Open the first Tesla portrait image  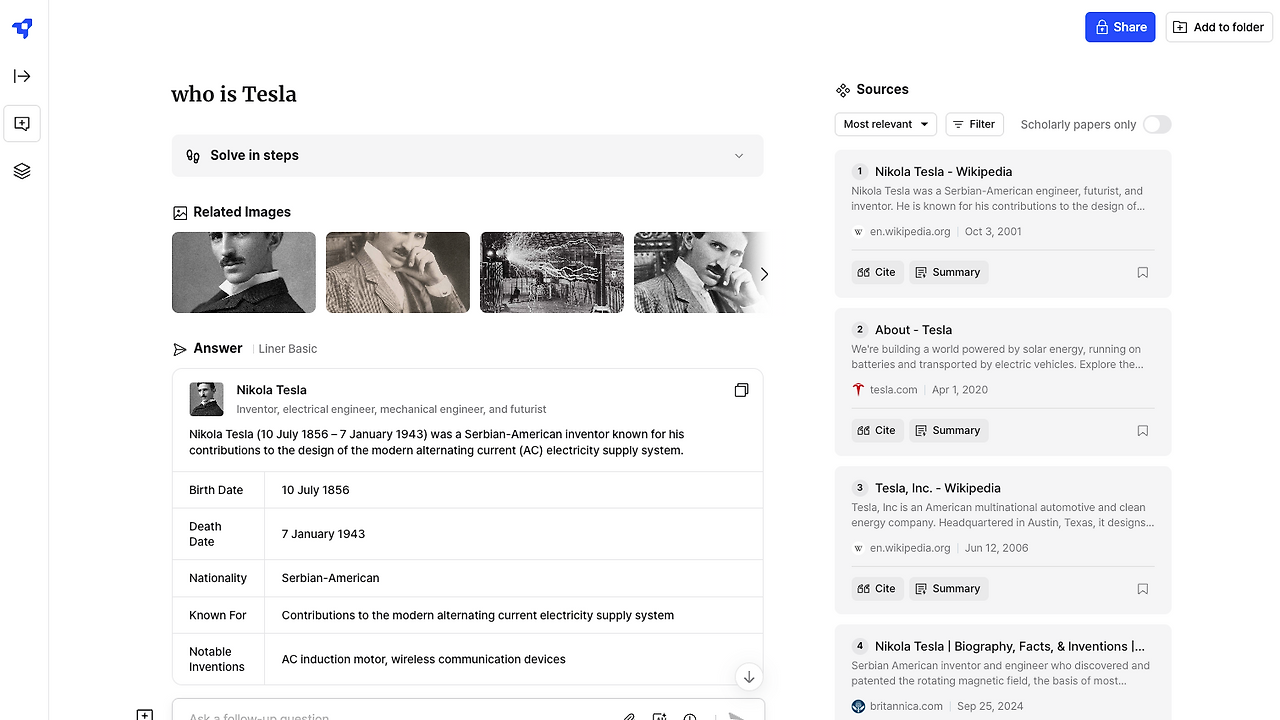[x=244, y=272]
